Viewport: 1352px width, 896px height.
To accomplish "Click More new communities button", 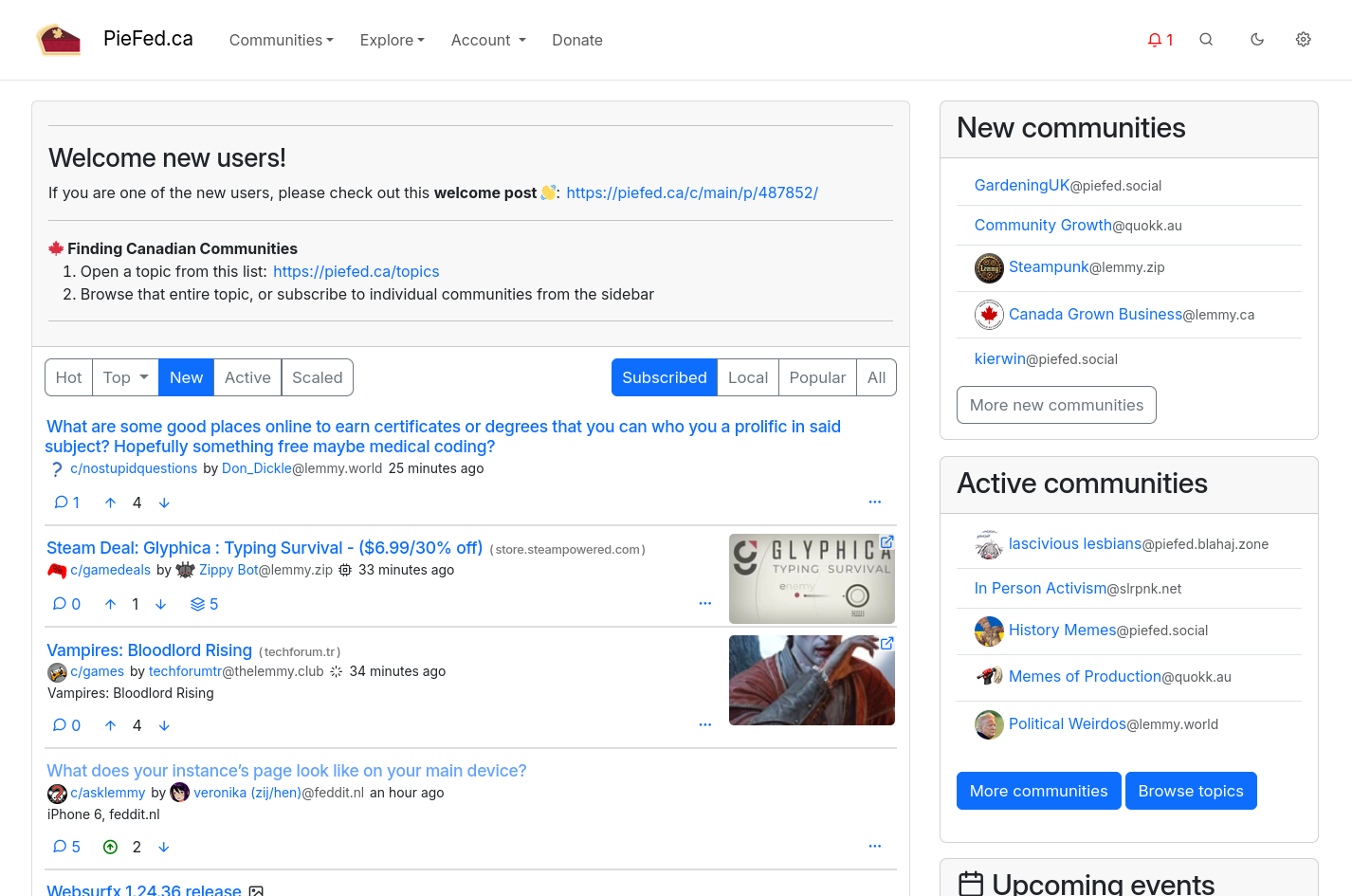I will tap(1056, 405).
